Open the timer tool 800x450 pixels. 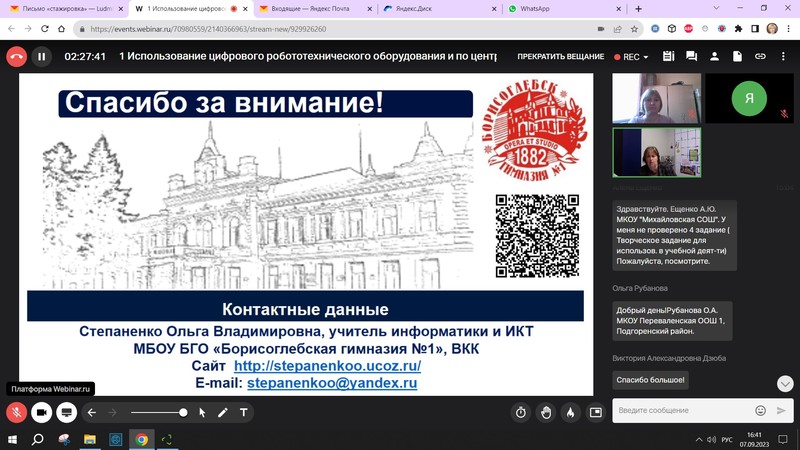(x=521, y=412)
